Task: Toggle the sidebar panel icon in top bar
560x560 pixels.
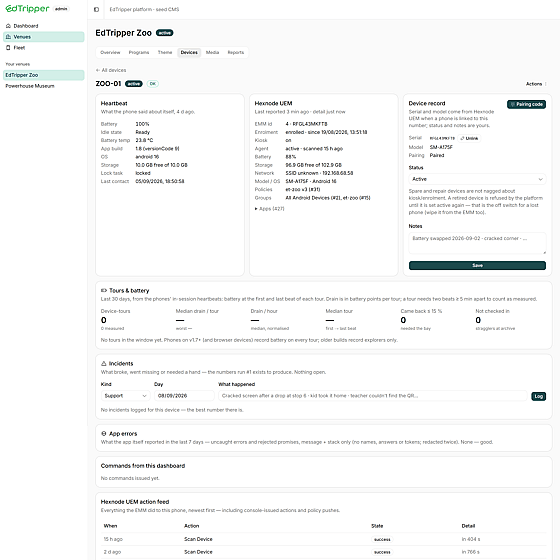Action: [96, 9]
